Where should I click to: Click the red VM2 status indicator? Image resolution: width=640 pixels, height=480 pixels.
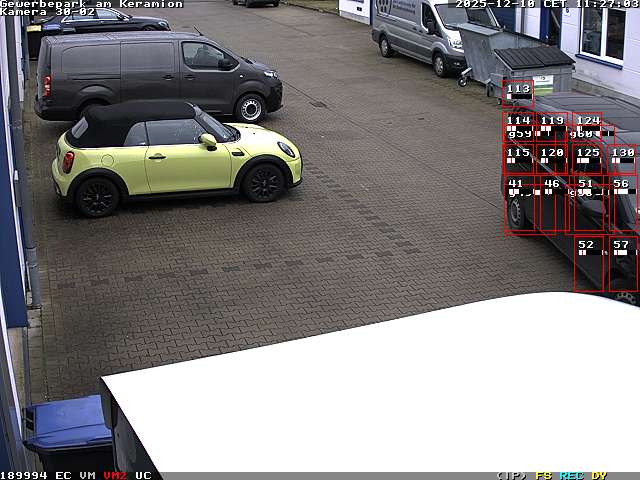(115, 475)
